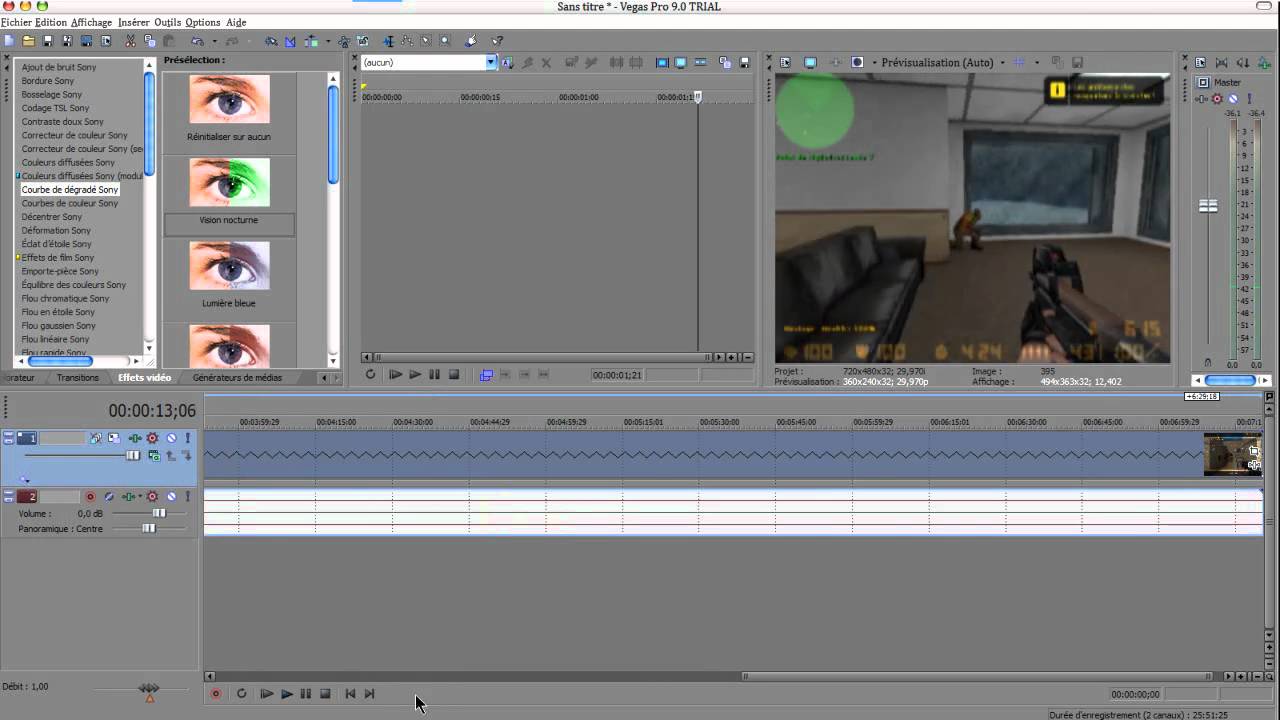Screen dimensions: 1280x720
Task: Toggle loop playback in main transport
Action: click(x=242, y=693)
